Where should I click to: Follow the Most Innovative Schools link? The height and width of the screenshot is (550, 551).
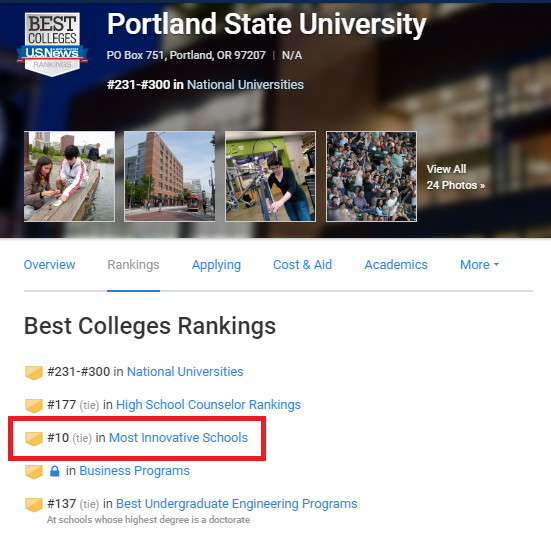click(x=179, y=438)
